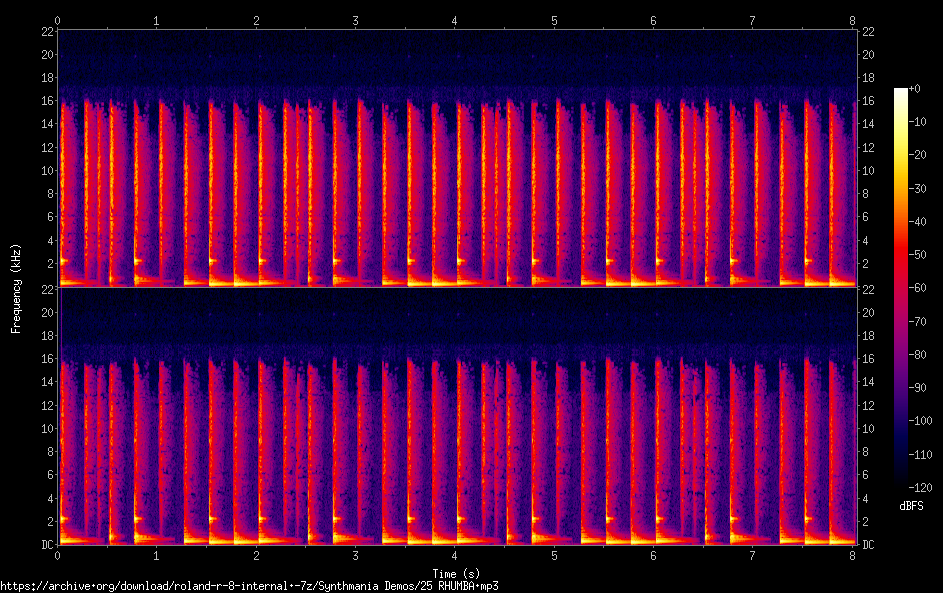Select the "-40" label on the dBFS scale

pos(918,221)
